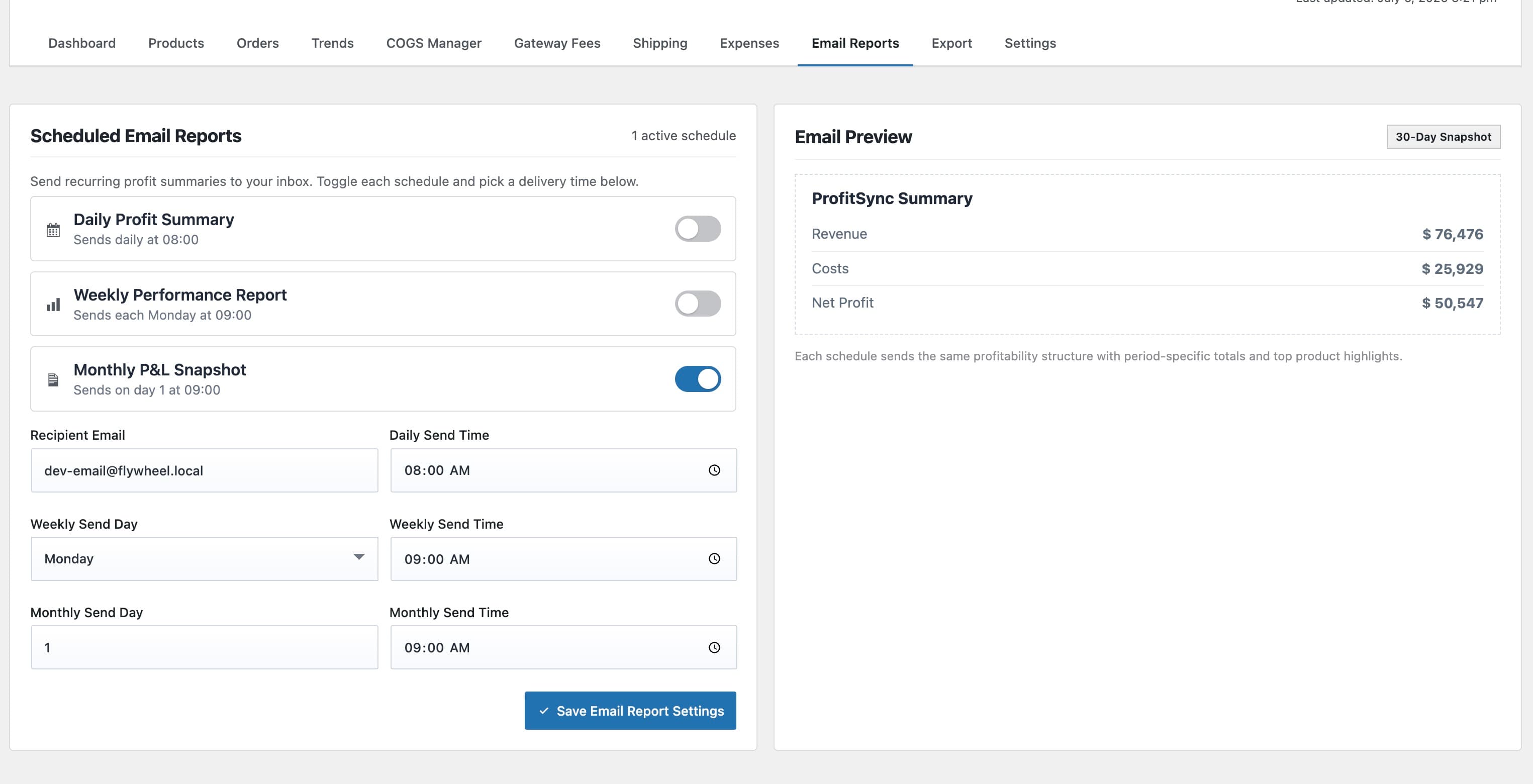1533x784 pixels.
Task: Open the clock picker in Monthly Send Time
Action: 714,647
